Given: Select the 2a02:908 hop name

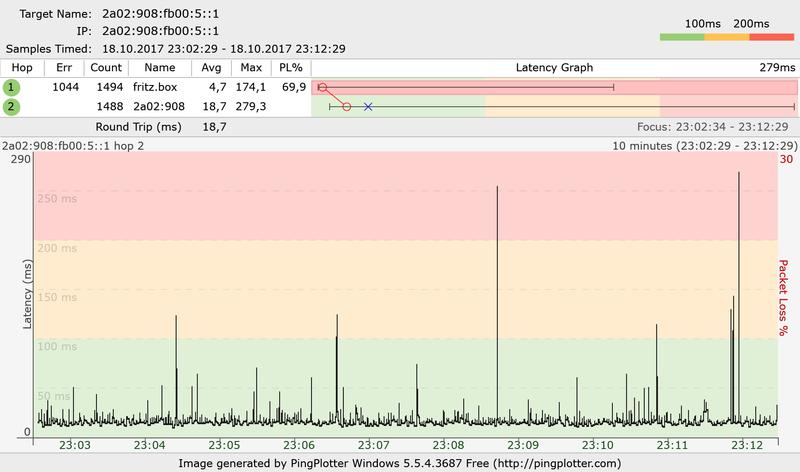Looking at the screenshot, I should pos(160,106).
